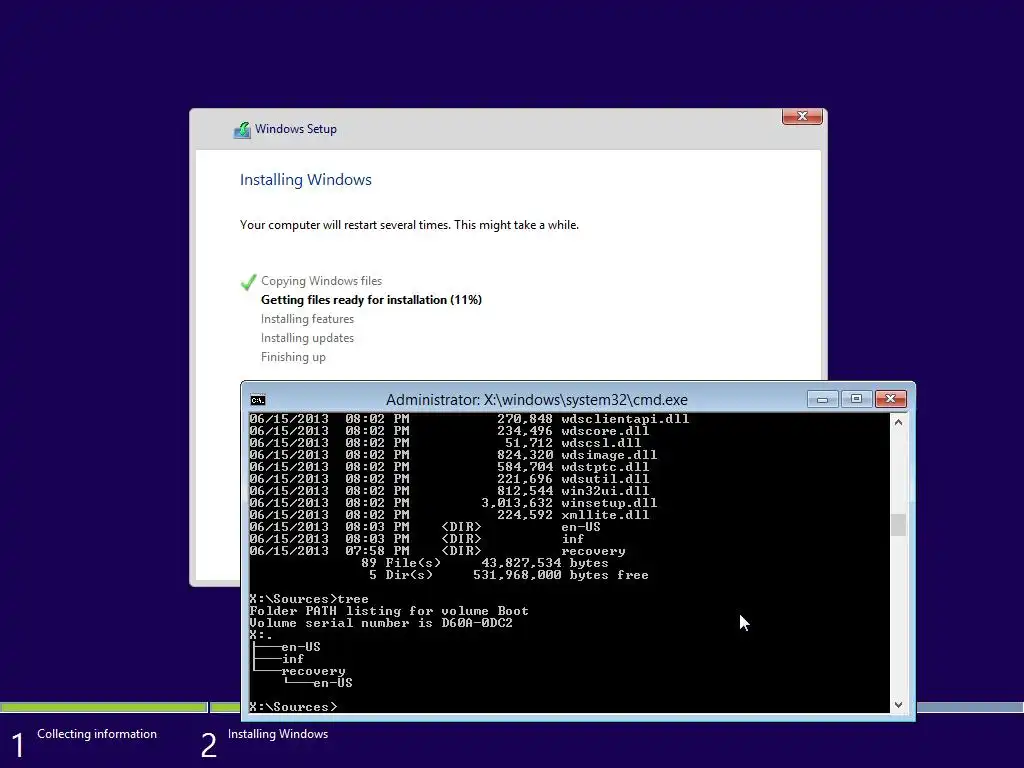Click the 'Installing Windows' stage label at bottom

278,734
